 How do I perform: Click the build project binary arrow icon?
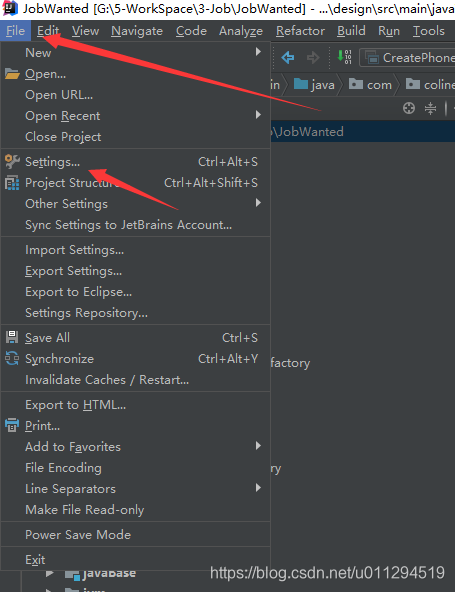(344, 57)
